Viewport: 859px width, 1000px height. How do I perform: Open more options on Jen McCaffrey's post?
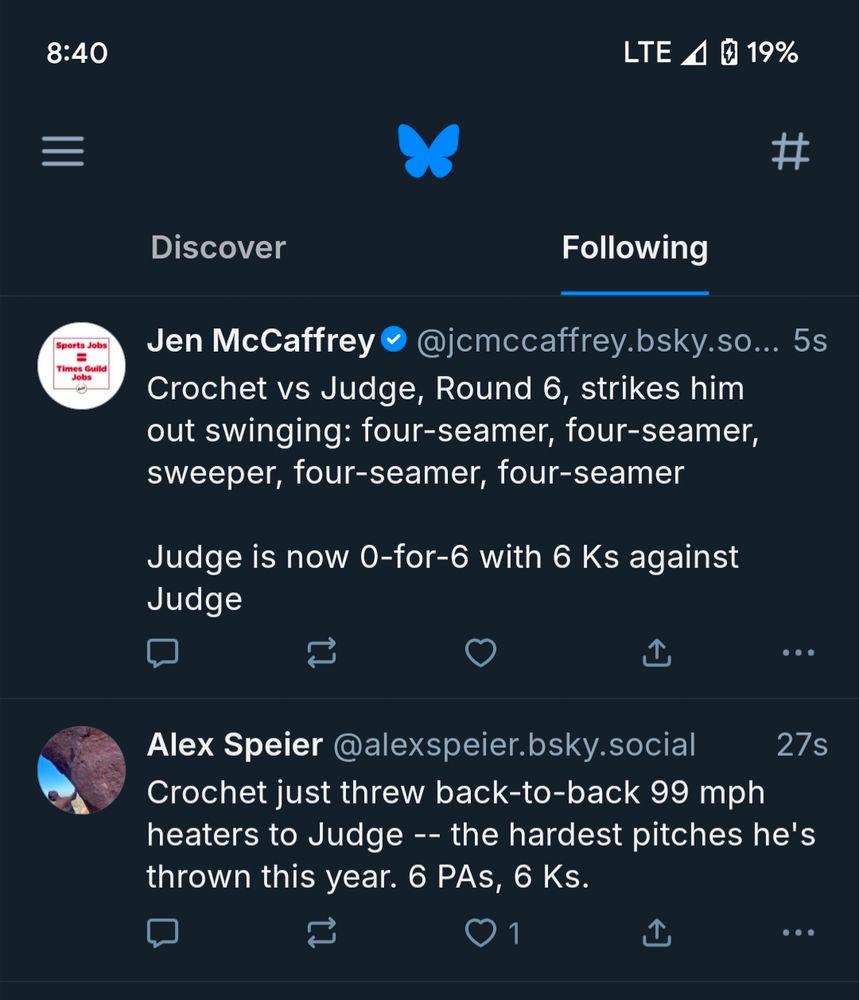coord(797,653)
